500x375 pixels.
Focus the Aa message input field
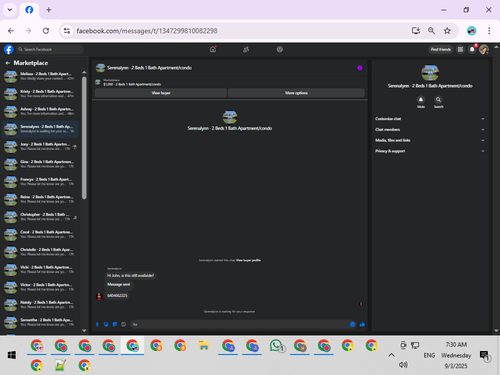[x=239, y=324]
